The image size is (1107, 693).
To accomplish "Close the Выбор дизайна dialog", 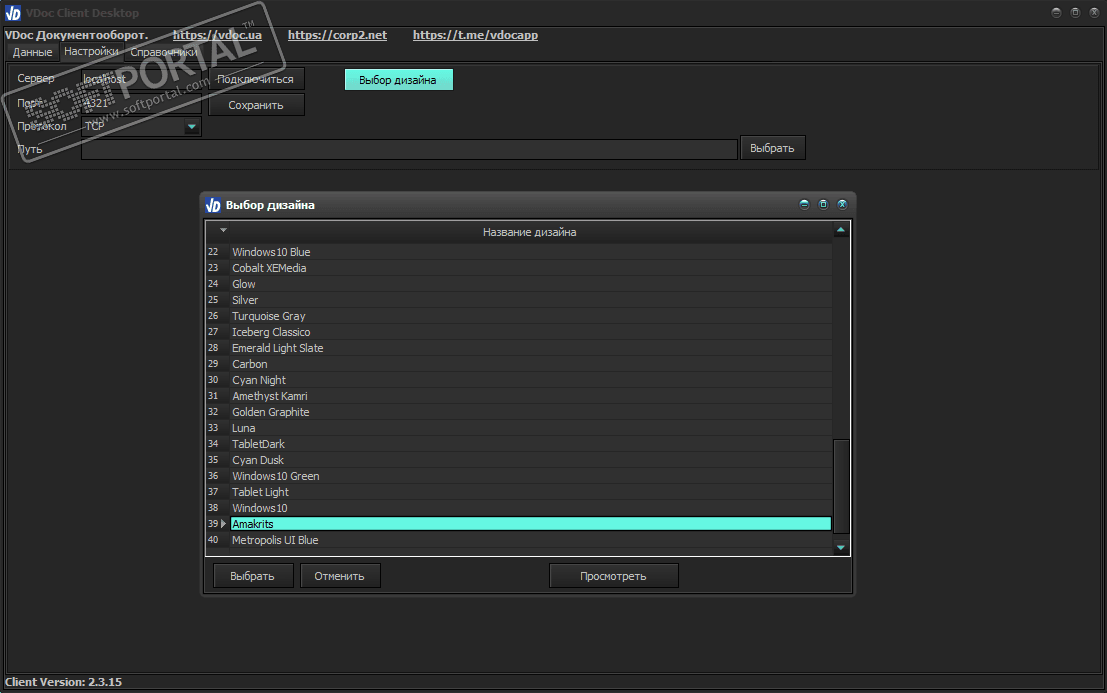I will [842, 205].
